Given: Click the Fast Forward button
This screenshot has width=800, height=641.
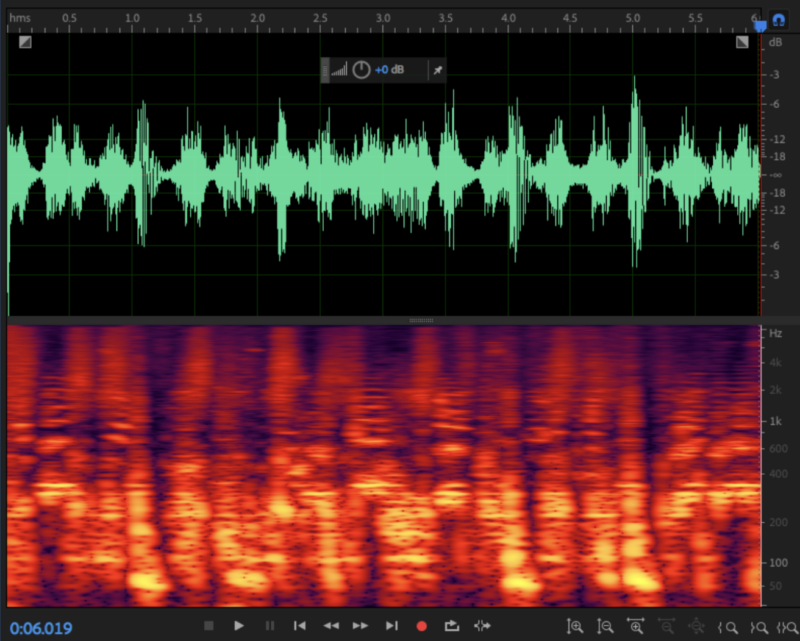Looking at the screenshot, I should [x=360, y=626].
